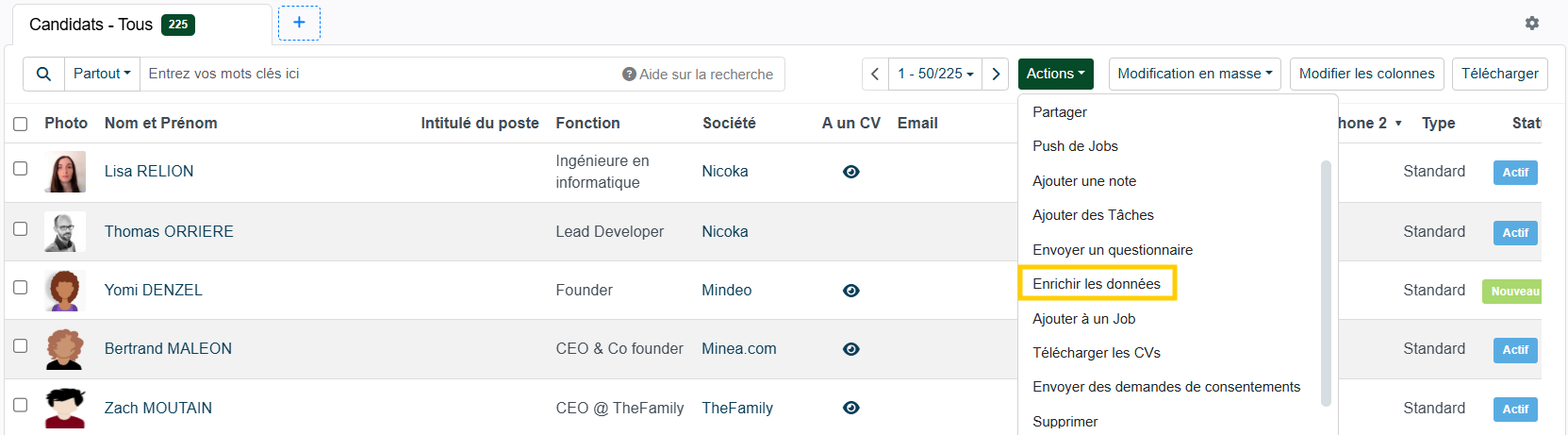The height and width of the screenshot is (435, 1568).
Task: Go to previous page of results
Action: pyautogui.click(x=875, y=74)
